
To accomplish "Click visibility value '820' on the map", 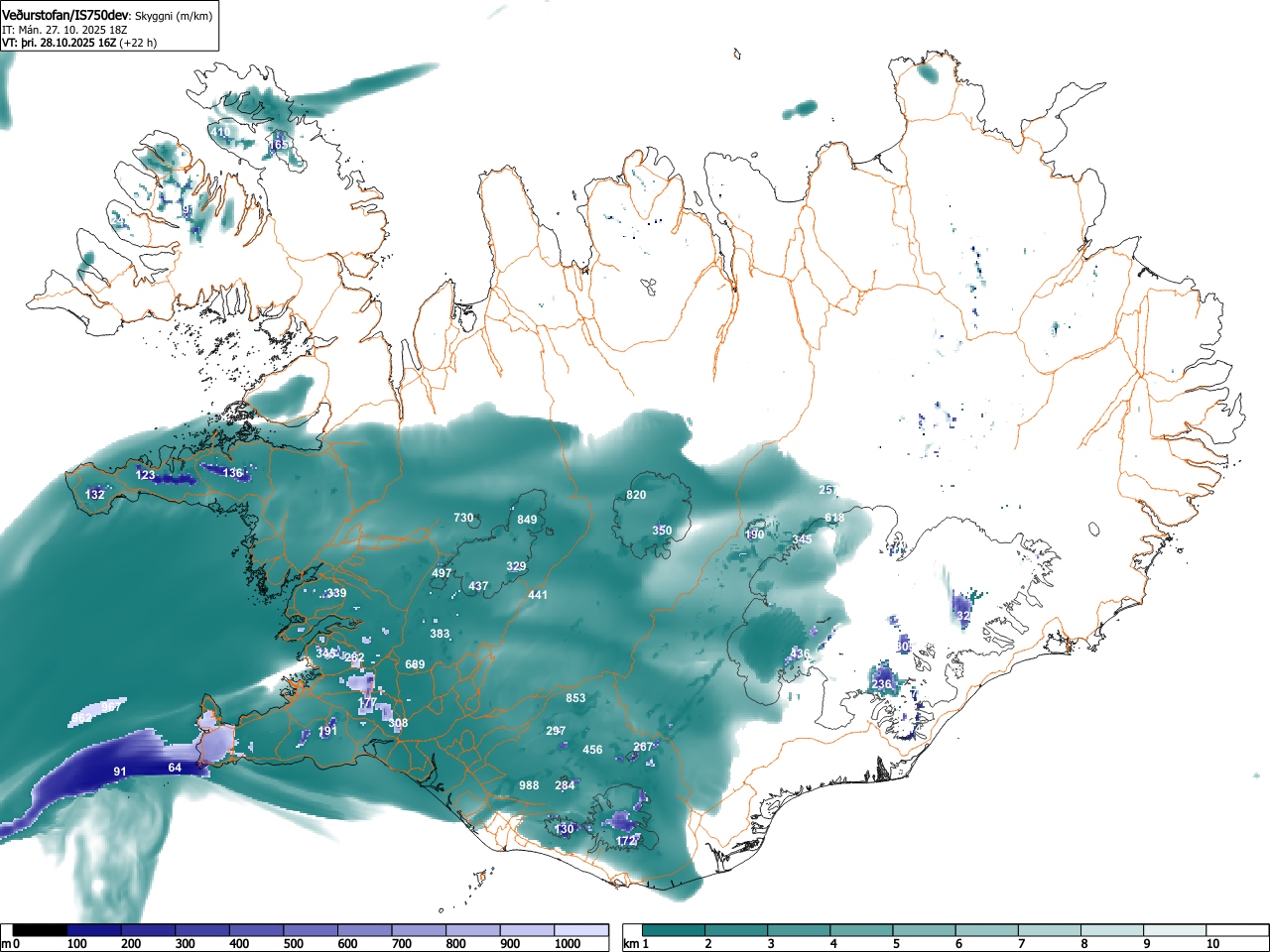I will click(636, 495).
